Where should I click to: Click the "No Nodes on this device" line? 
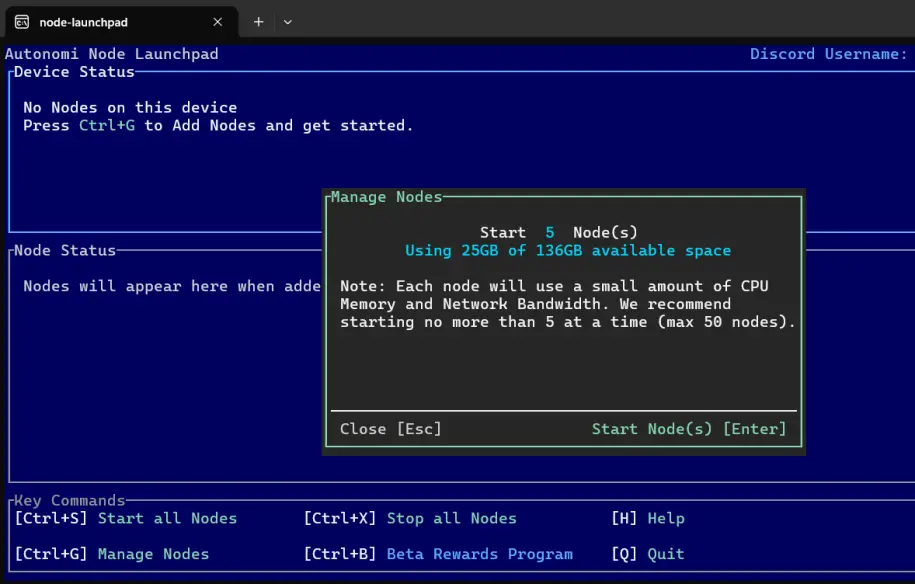click(130, 107)
